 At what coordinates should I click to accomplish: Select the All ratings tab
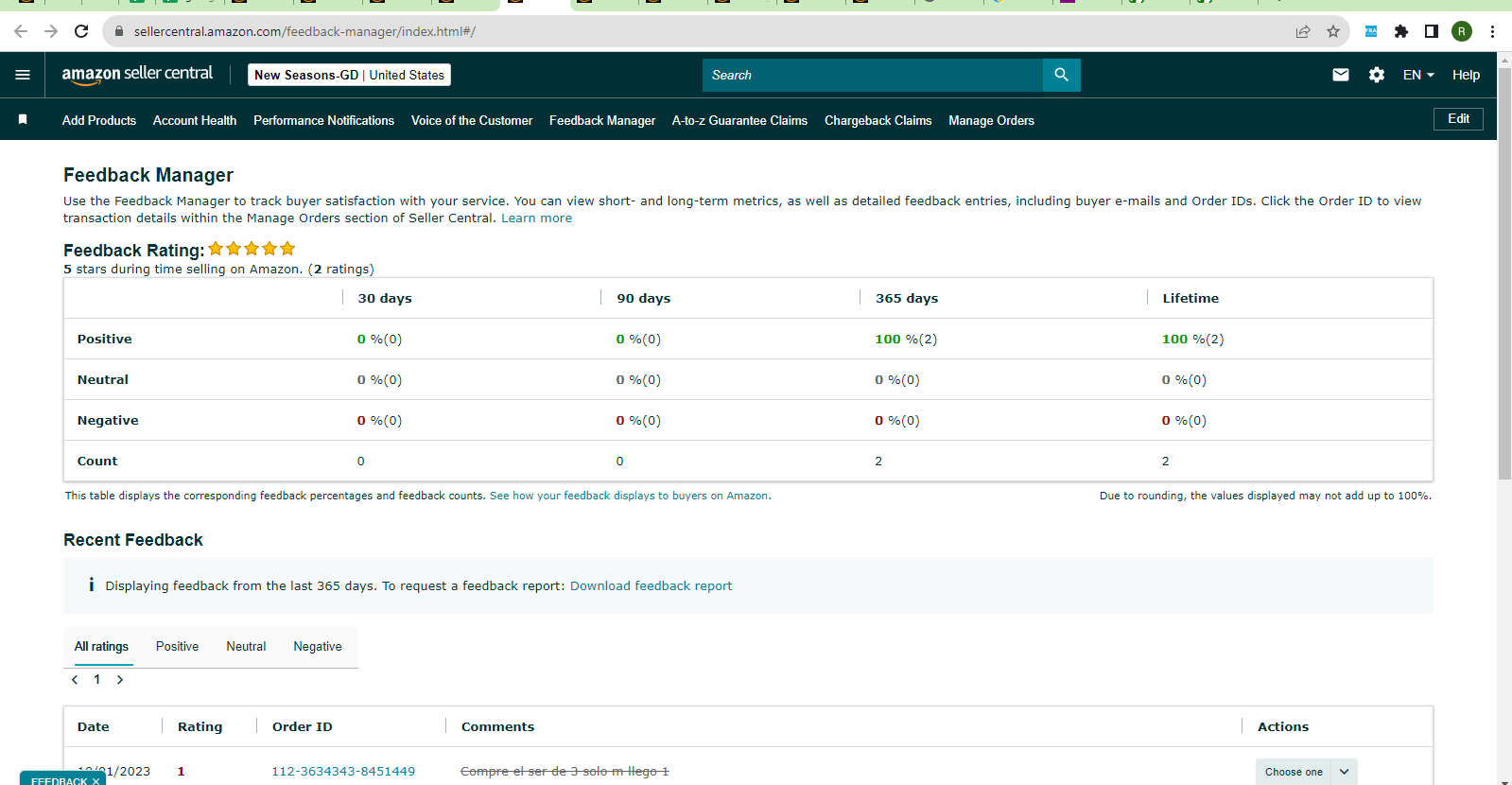tap(101, 647)
